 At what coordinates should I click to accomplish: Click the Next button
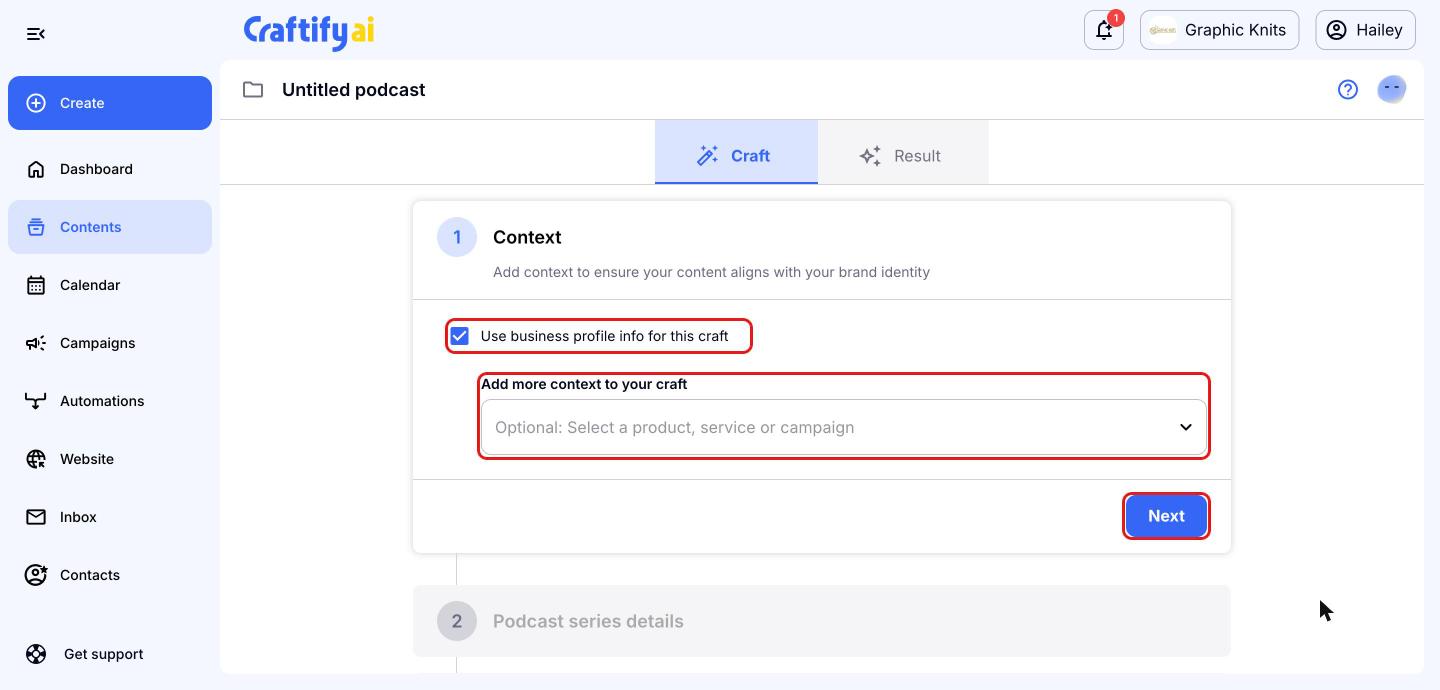[1166, 516]
